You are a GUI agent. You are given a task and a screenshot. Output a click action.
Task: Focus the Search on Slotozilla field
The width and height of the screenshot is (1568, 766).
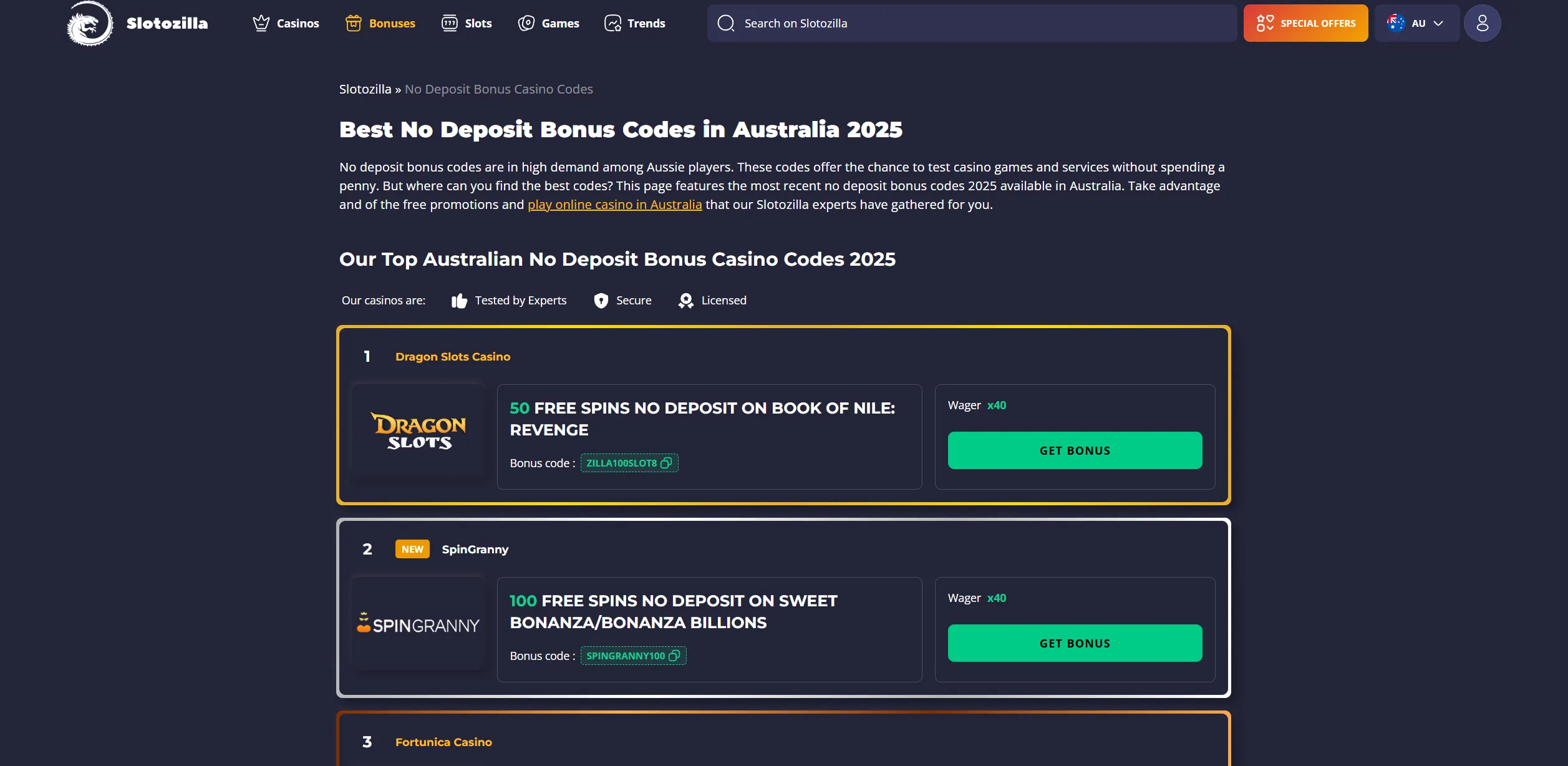pos(972,23)
